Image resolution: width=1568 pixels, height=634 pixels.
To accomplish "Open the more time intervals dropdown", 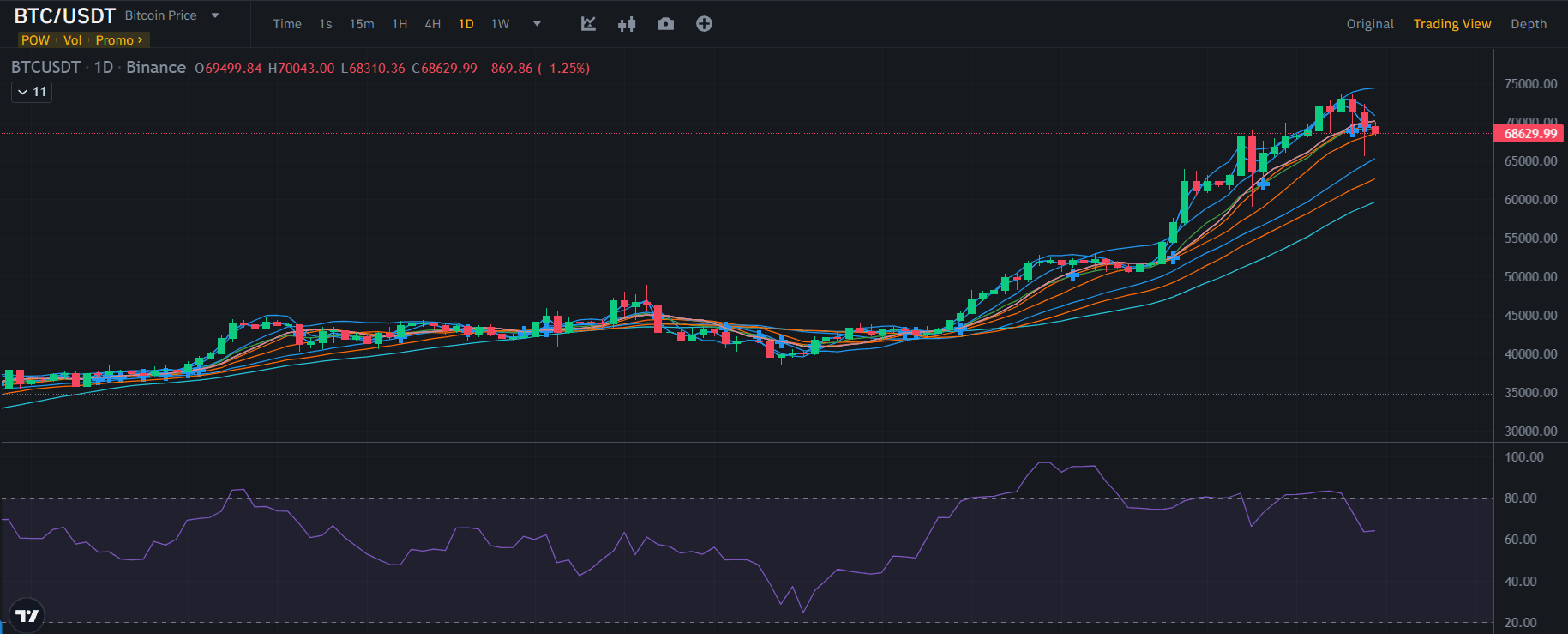I will tap(538, 24).
